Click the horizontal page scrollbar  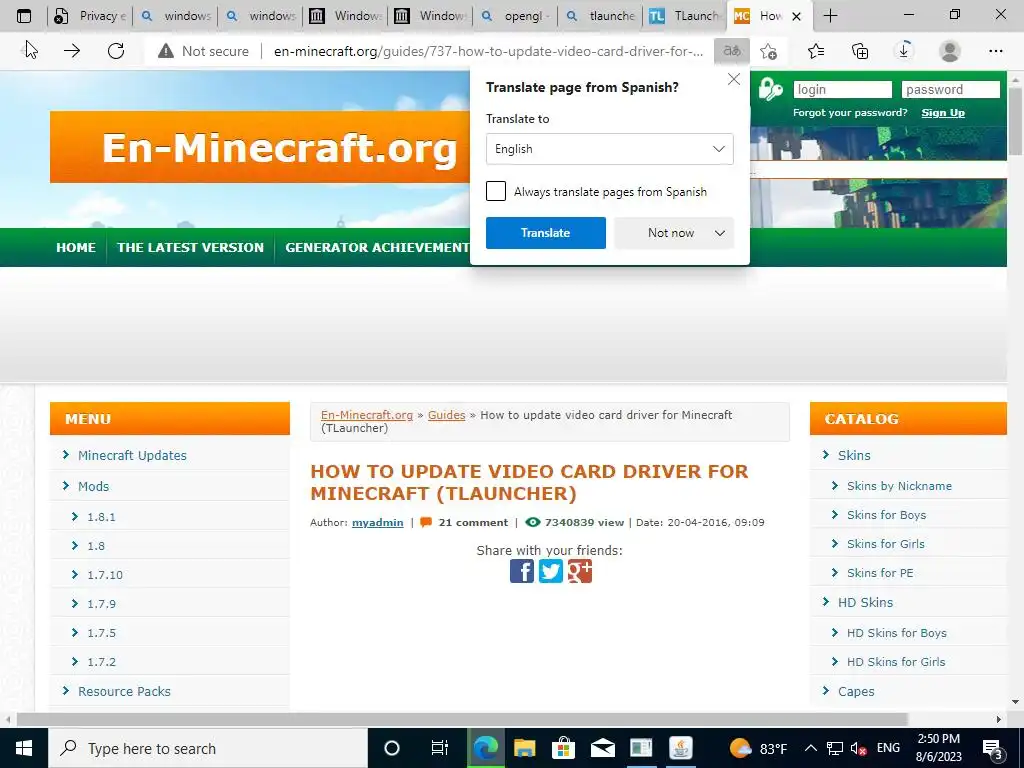[x=462, y=719]
